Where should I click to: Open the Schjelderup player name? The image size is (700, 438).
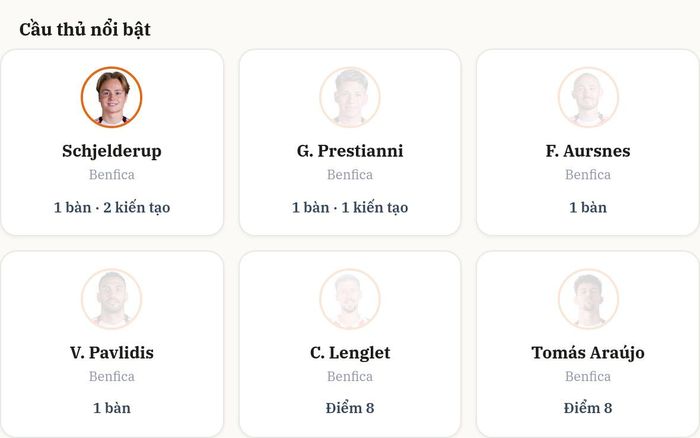(112, 151)
